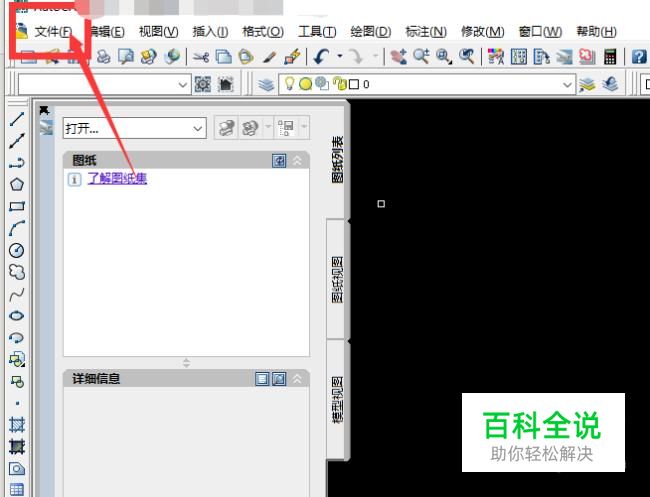This screenshot has height=497, width=650.
Task: Open the Layer Properties Manager
Action: [x=266, y=85]
